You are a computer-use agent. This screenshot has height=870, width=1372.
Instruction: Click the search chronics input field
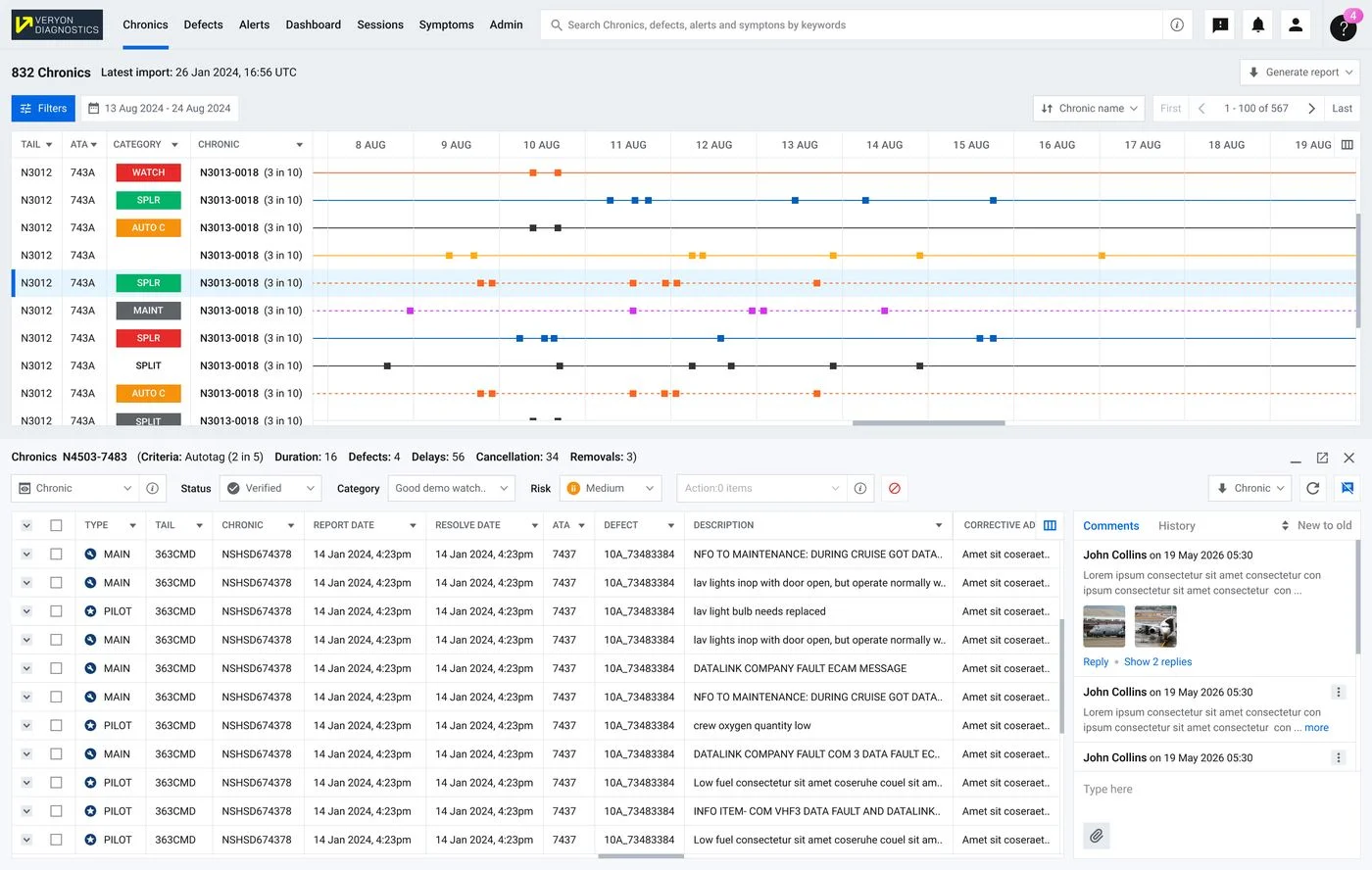(853, 25)
